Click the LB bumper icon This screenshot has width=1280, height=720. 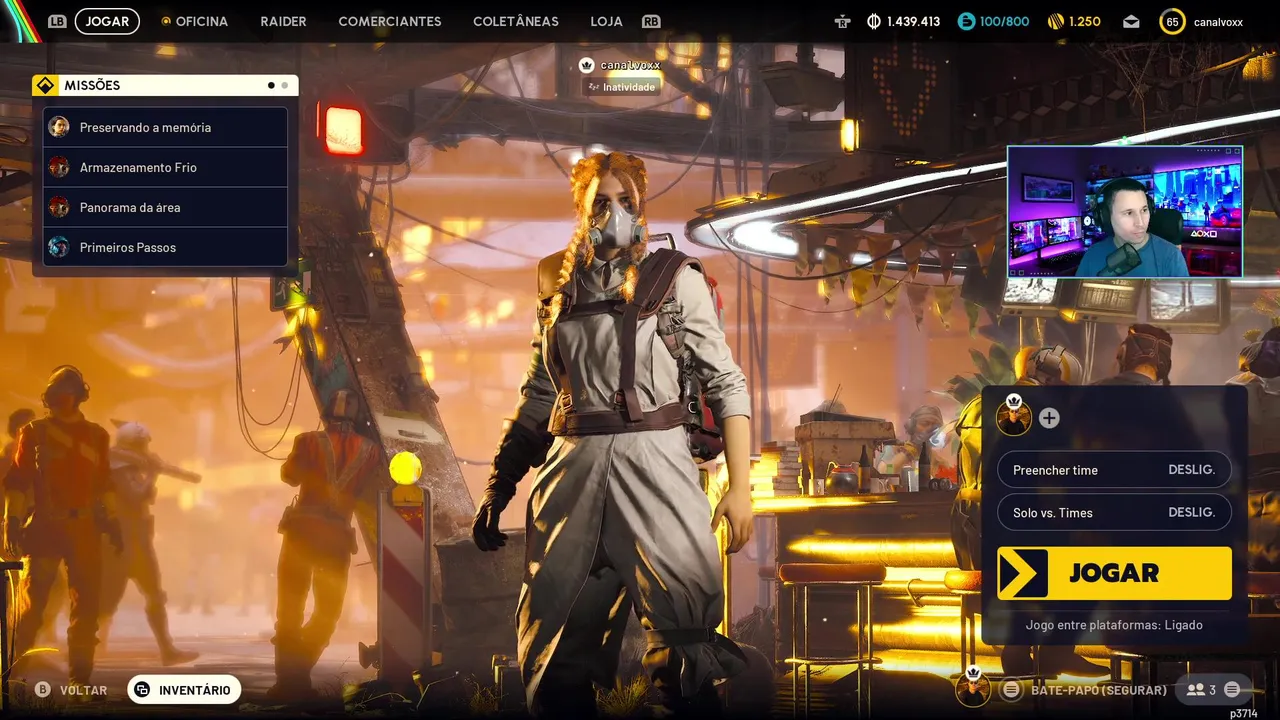(57, 21)
